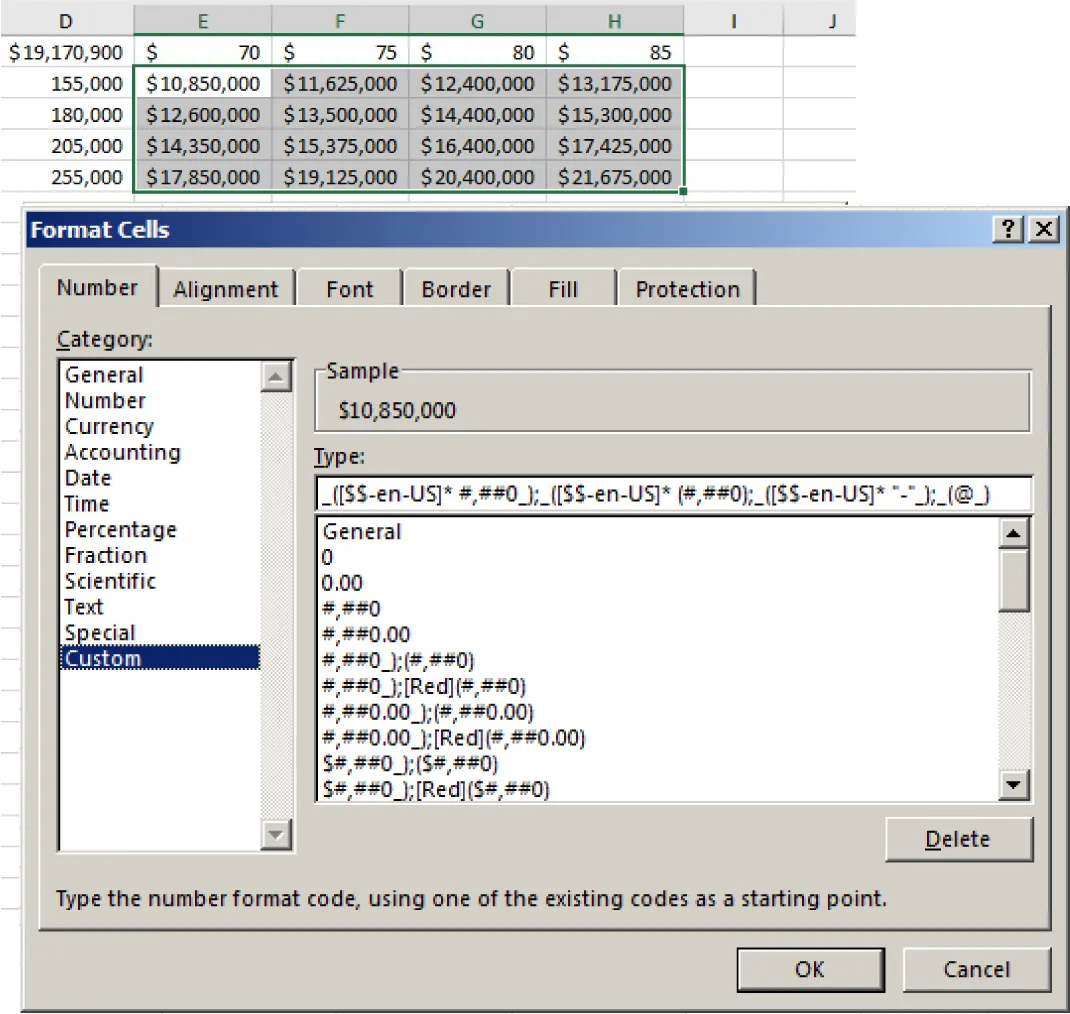Image resolution: width=1070 pixels, height=1014 pixels.
Task: Select Currency in the Category list
Action: pos(108,426)
